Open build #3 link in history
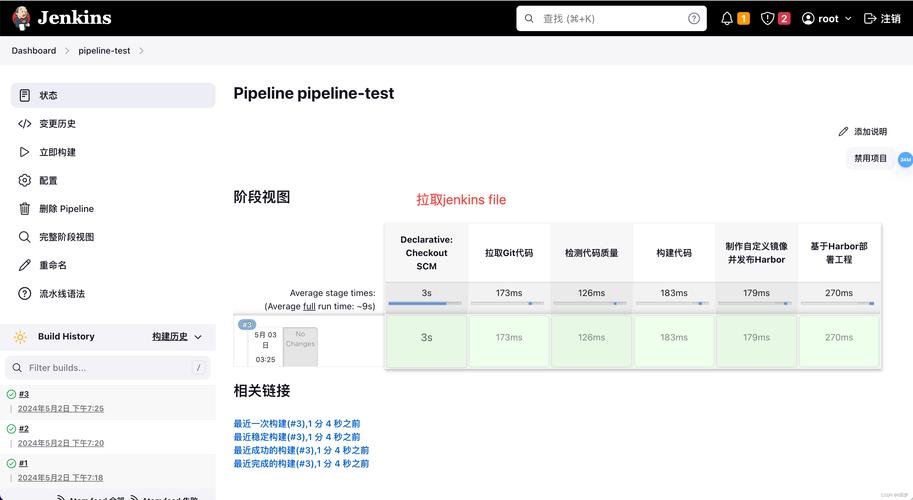Viewport: 913px width, 500px height. (24, 394)
